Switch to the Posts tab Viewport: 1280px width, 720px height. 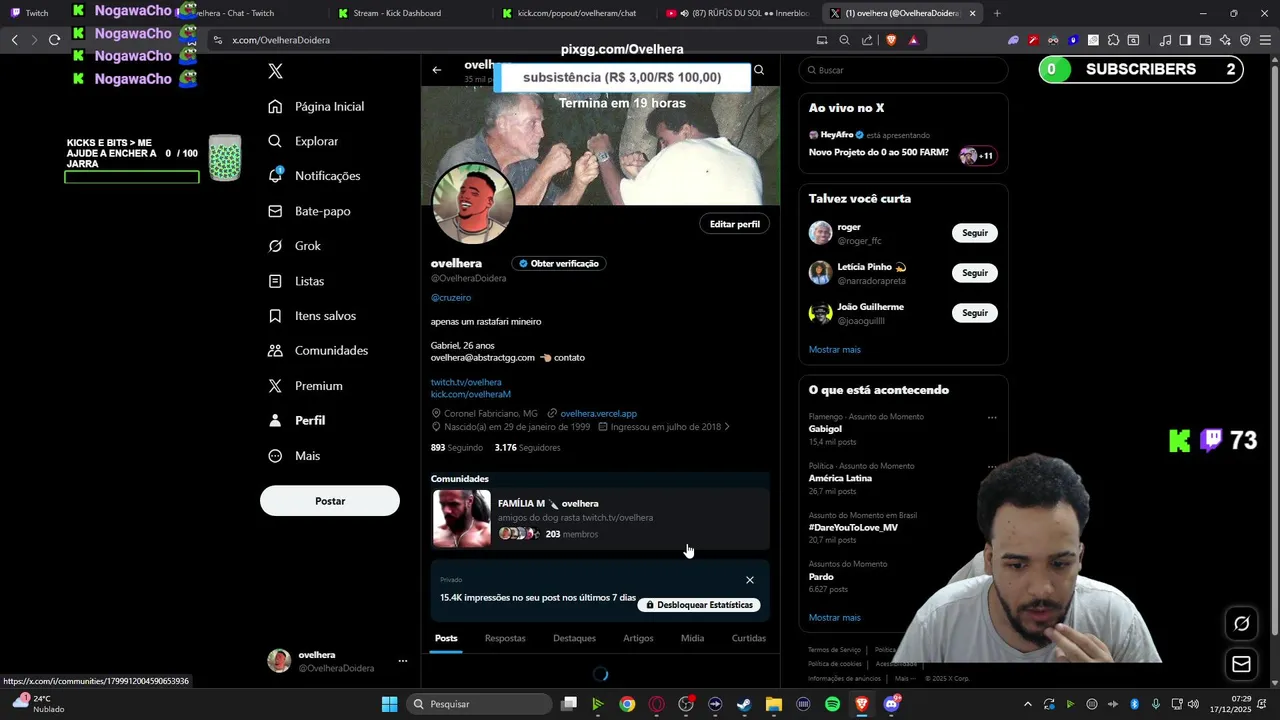click(x=446, y=638)
